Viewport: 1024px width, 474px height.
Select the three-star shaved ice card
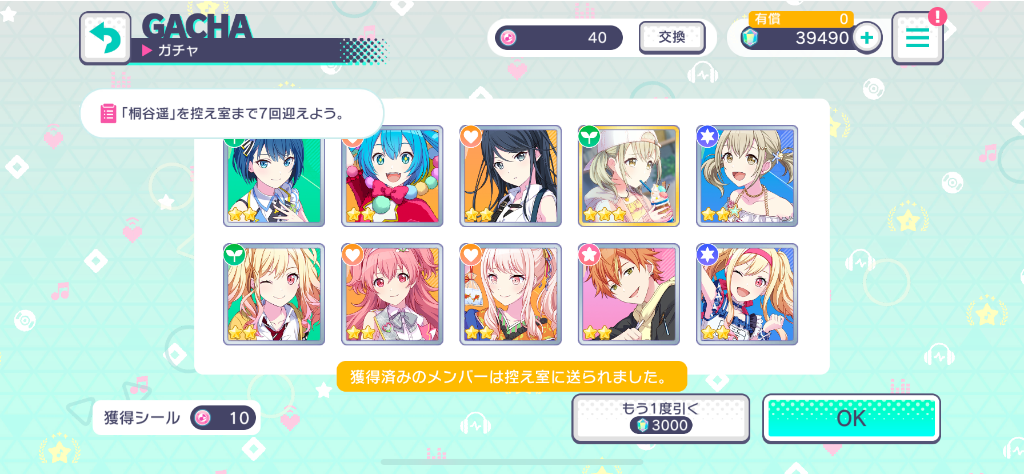(x=629, y=176)
